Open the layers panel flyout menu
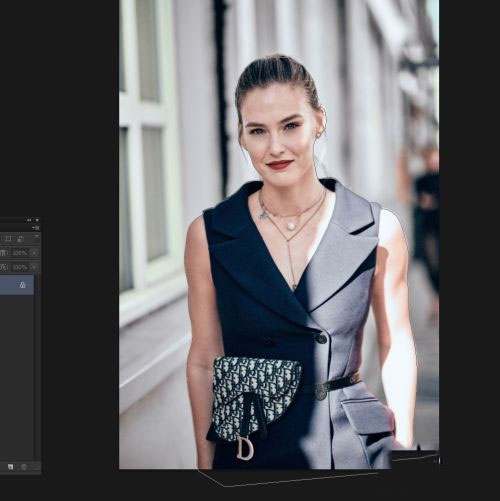Screen dimensions: 500x501 tap(36, 228)
